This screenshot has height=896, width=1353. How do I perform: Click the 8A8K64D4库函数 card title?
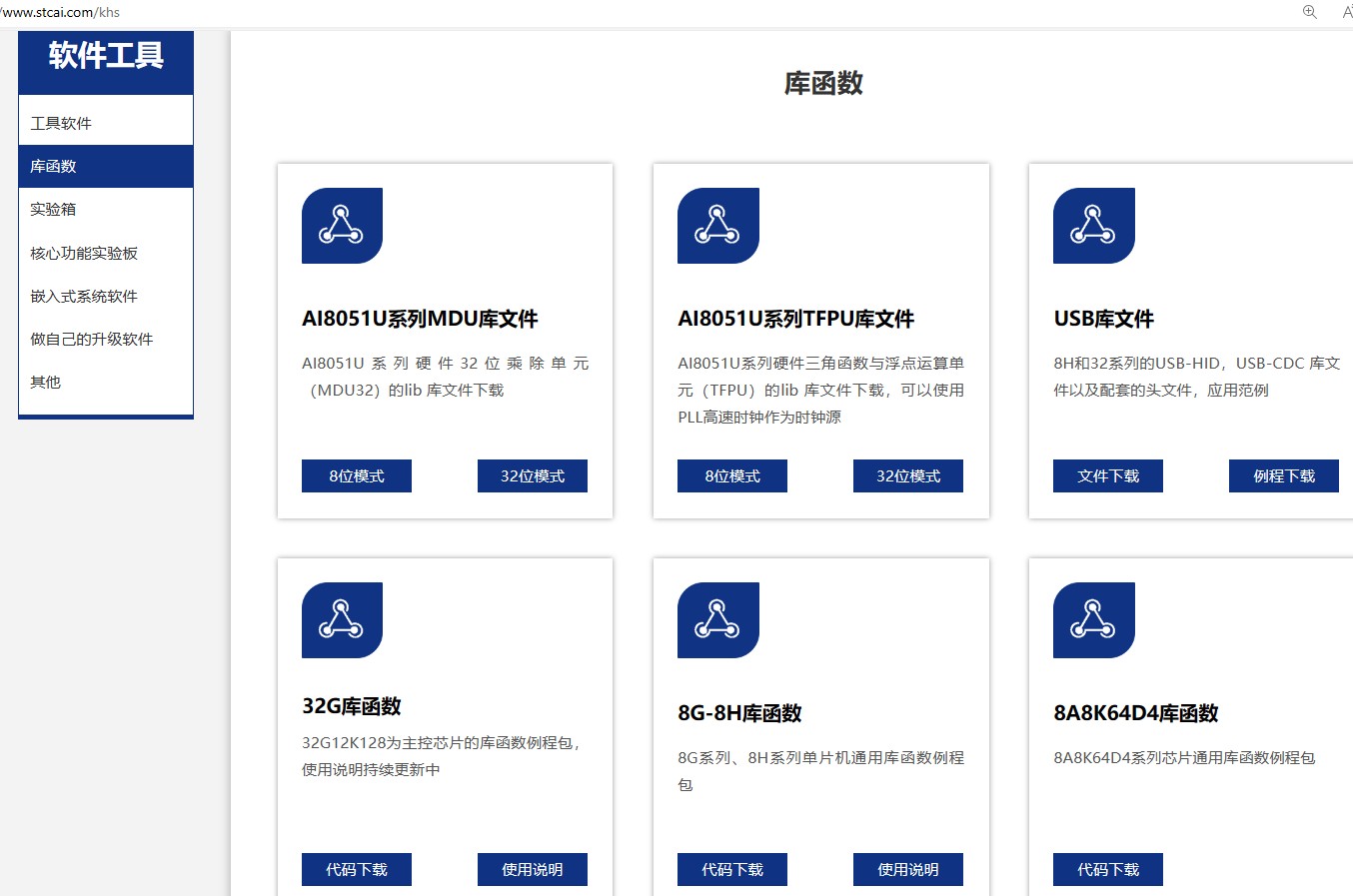(x=1135, y=713)
